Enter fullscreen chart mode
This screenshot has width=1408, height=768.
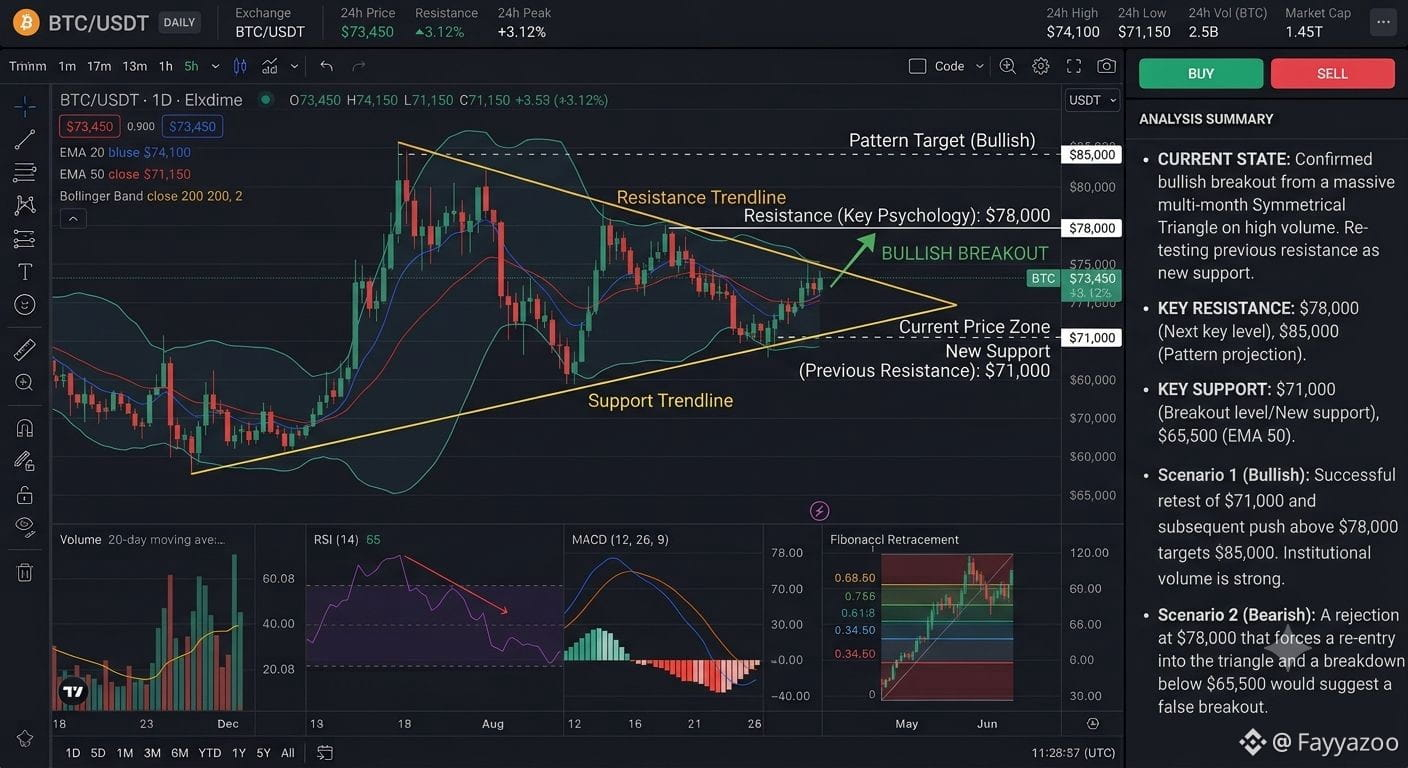1074,66
